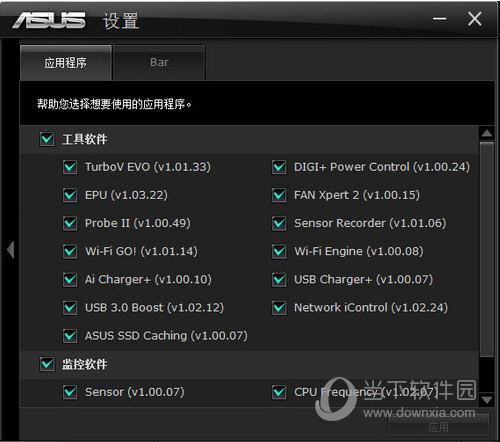Collapse the side panel with left arrow
Viewport: 500px width, 442px height.
pos(11,249)
